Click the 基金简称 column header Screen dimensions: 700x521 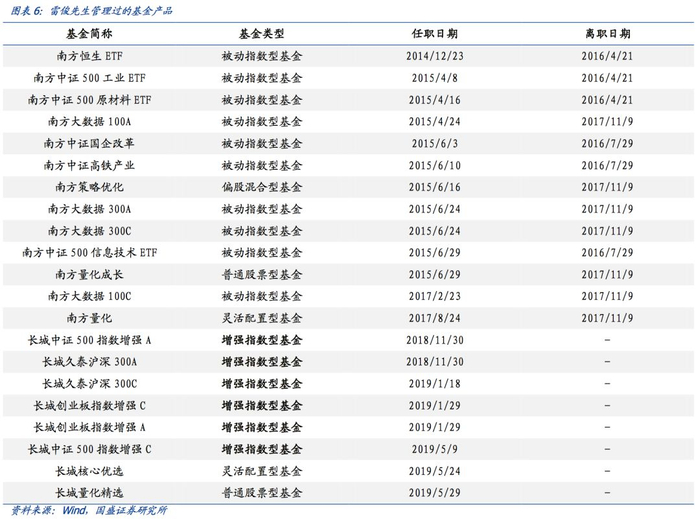[89, 33]
